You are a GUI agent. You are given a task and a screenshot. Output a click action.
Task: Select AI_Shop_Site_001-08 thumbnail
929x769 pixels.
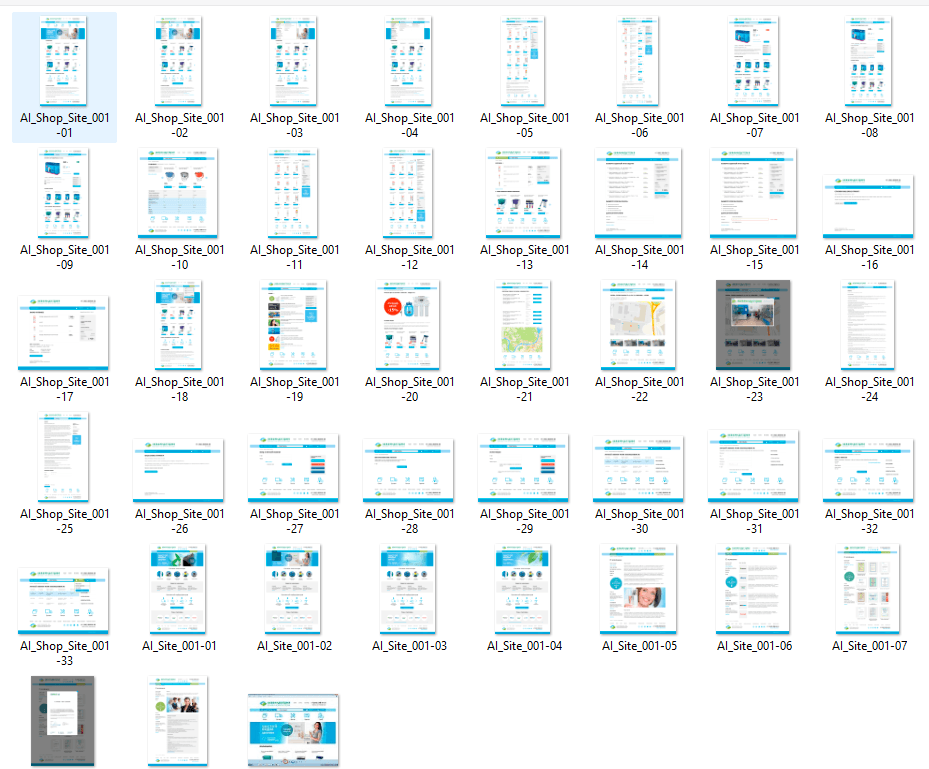(x=867, y=60)
